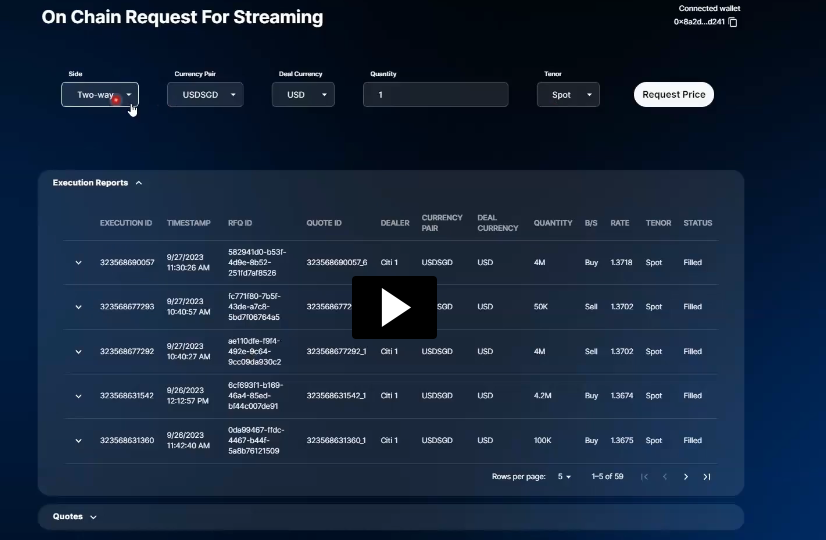Click the B/S column header
826x540 pixels.
[591, 223]
